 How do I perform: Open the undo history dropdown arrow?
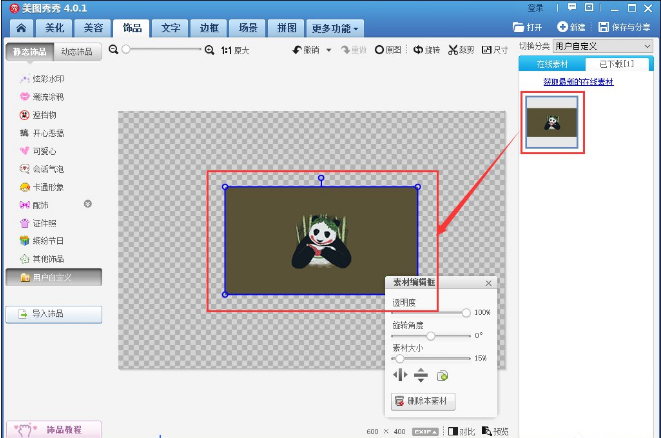click(329, 50)
